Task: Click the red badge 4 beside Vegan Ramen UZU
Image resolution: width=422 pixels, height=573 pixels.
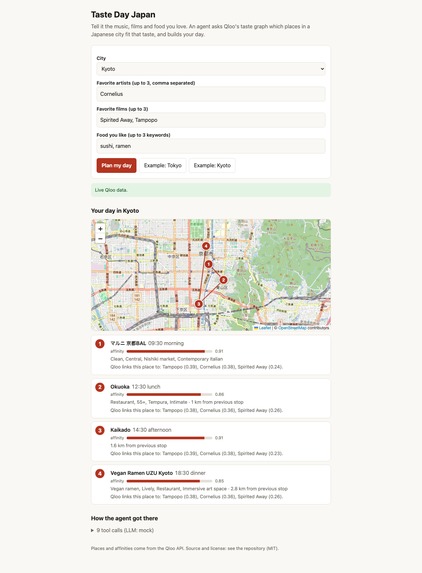Action: (100, 474)
